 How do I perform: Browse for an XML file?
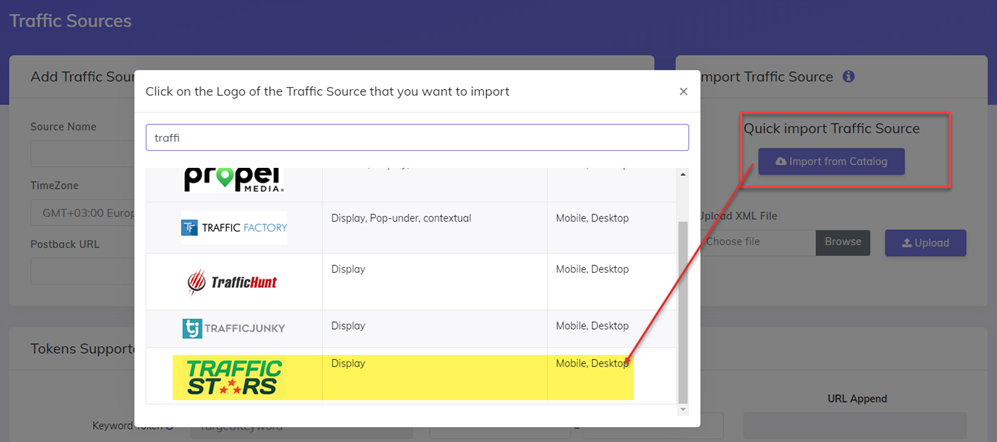tap(842, 242)
